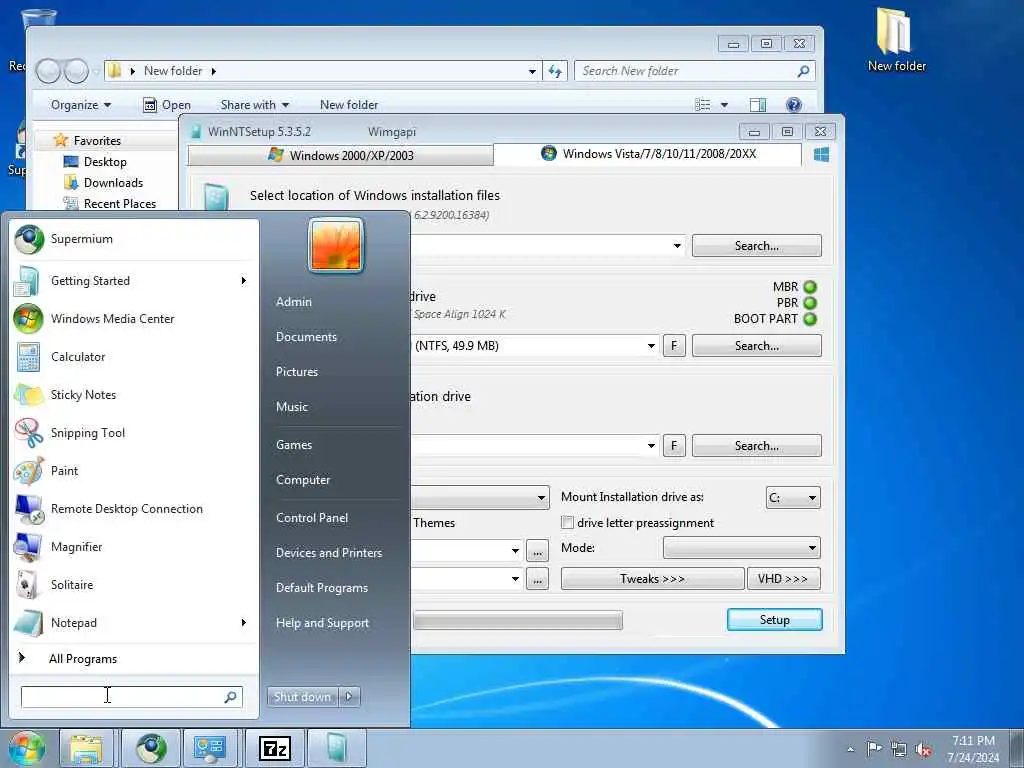This screenshot has height=768, width=1024.
Task: Click F button beside boot drive
Action: (674, 345)
